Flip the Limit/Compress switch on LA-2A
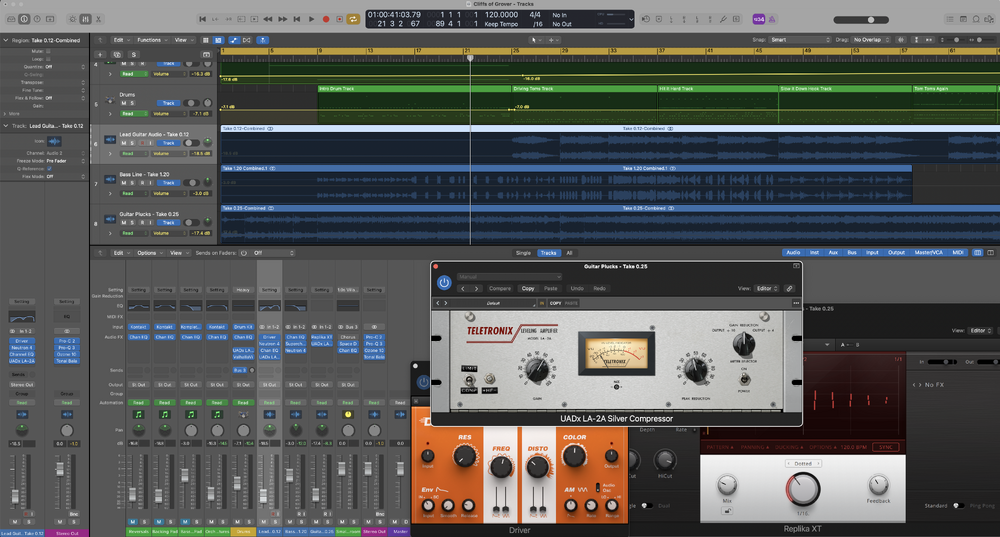1000x537 pixels. [469, 378]
